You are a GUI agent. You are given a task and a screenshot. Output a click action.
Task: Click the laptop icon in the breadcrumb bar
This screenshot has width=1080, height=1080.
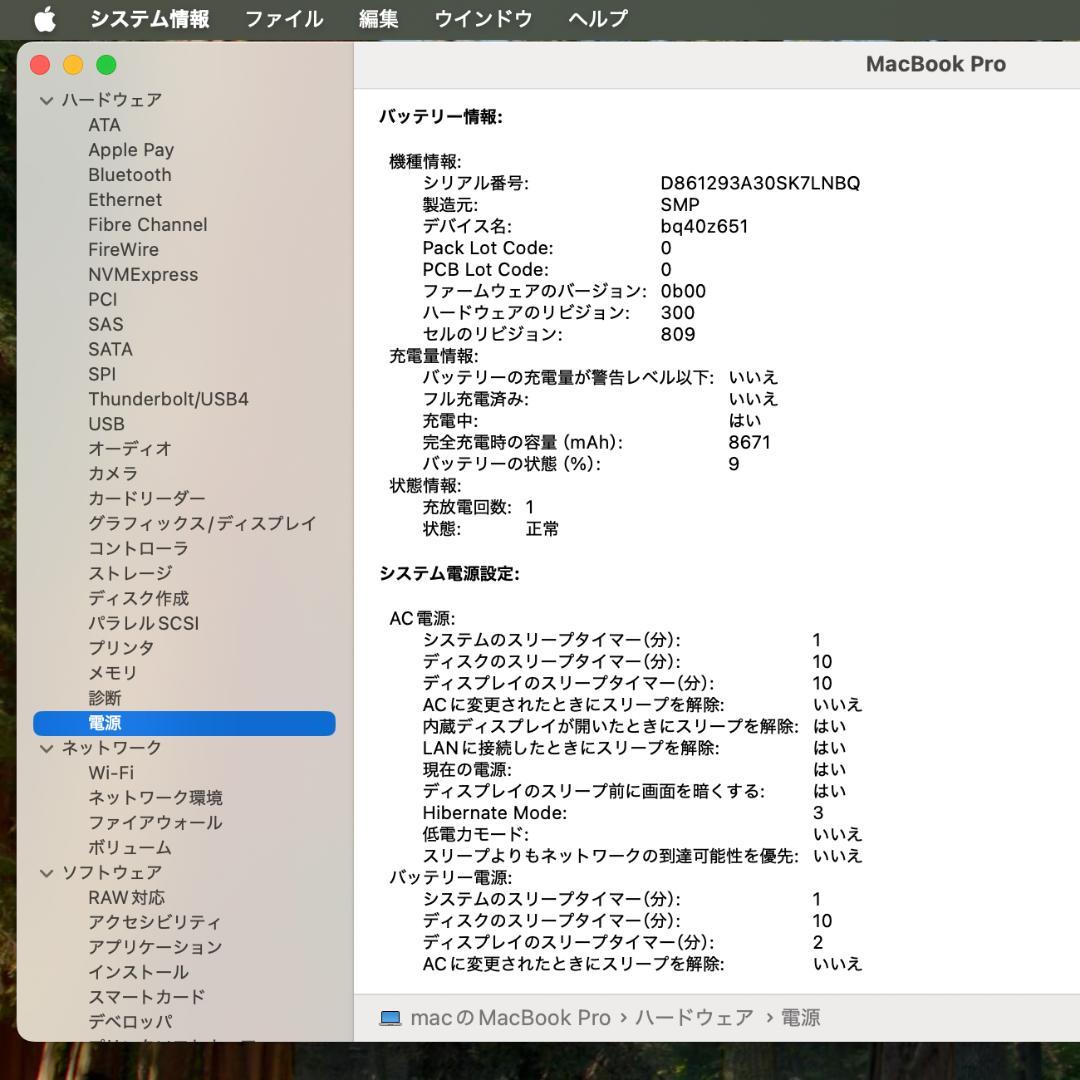(x=390, y=1017)
